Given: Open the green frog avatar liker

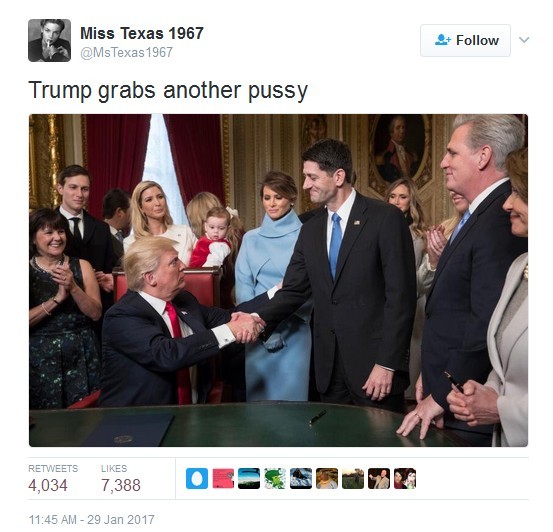Looking at the screenshot, I should 275,478.
